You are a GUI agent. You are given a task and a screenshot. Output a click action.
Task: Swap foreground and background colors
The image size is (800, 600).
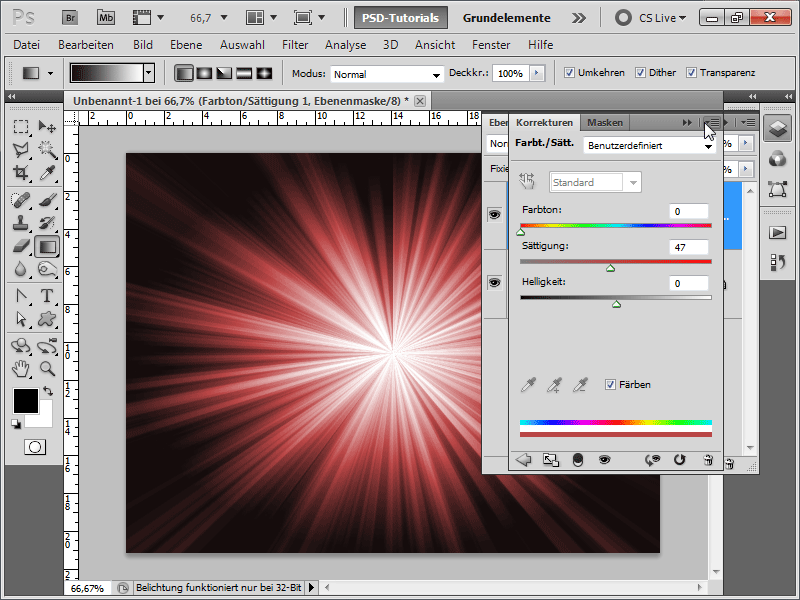(x=48, y=391)
